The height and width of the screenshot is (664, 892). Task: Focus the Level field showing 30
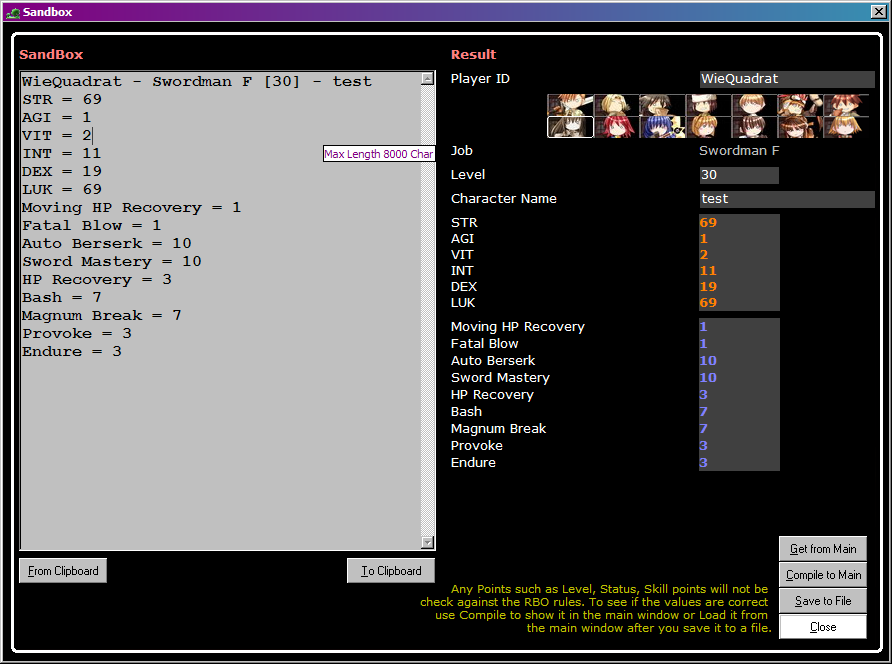pyautogui.click(x=739, y=175)
